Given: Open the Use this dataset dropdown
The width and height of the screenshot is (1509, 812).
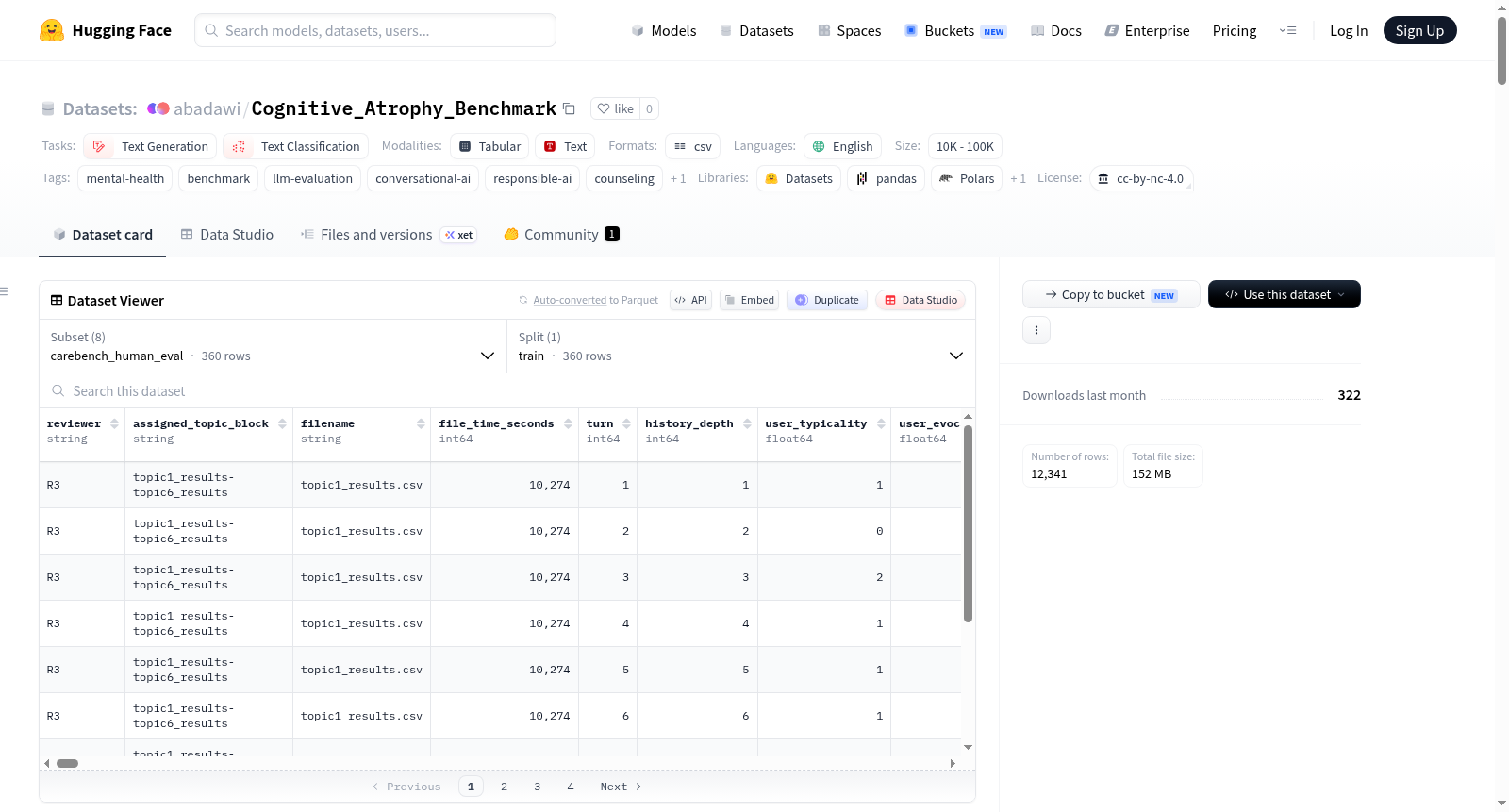Looking at the screenshot, I should click(1285, 294).
